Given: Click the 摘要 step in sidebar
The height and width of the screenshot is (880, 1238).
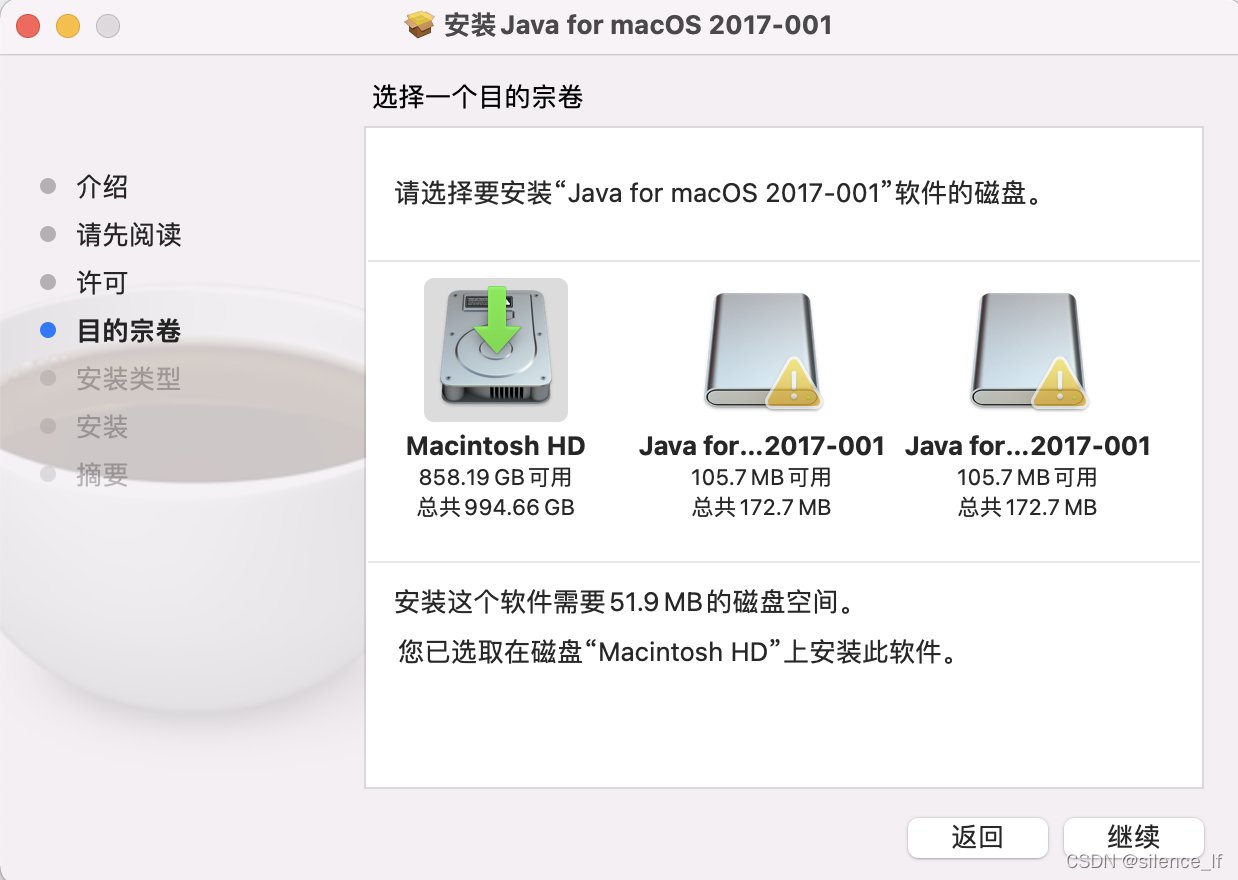Looking at the screenshot, I should tap(103, 475).
